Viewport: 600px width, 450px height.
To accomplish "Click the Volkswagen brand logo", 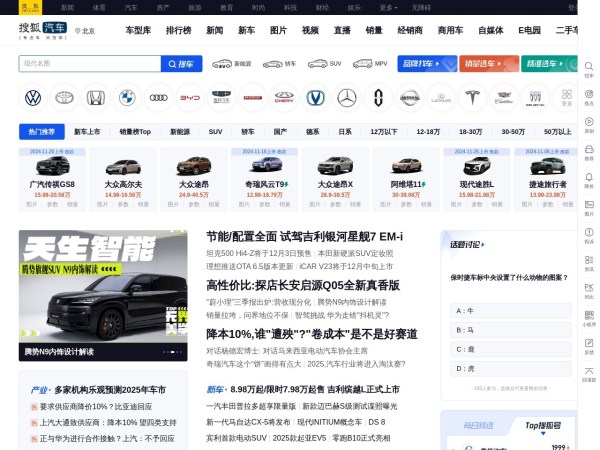I will click(33, 98).
